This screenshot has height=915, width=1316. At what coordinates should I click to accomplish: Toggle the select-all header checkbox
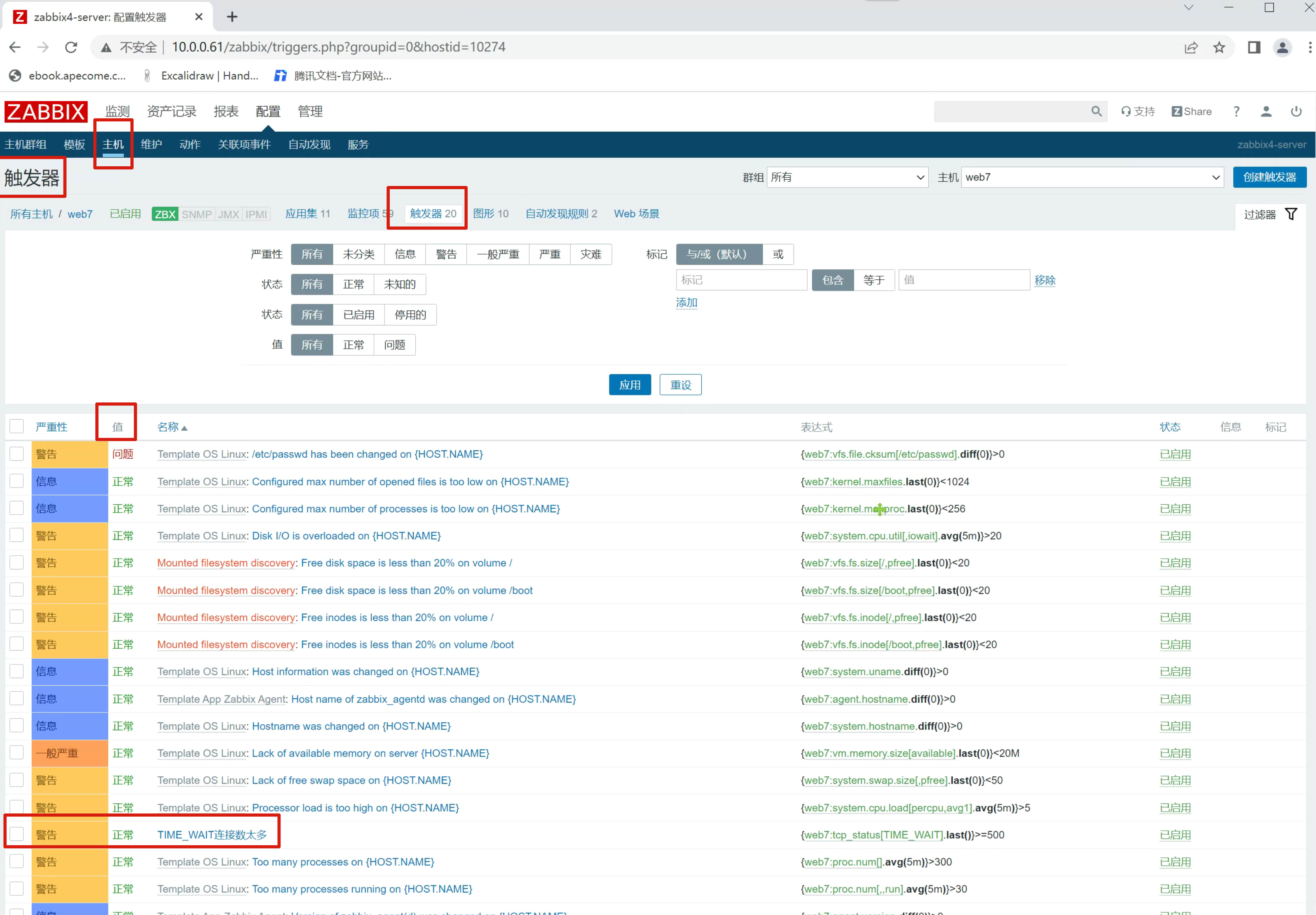[x=17, y=426]
